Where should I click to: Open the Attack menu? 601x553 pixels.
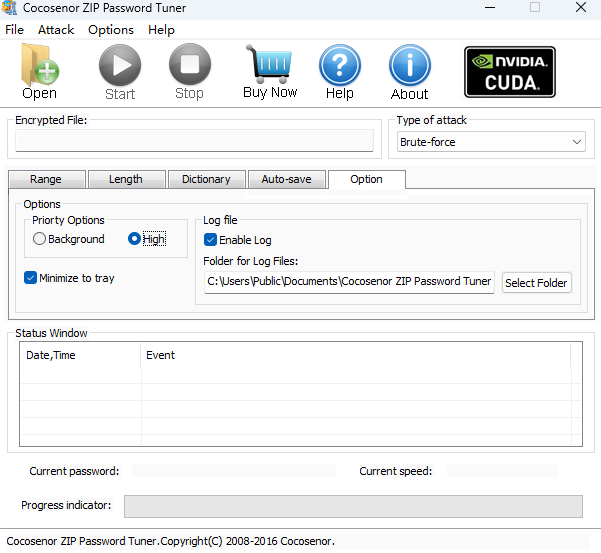point(56,30)
